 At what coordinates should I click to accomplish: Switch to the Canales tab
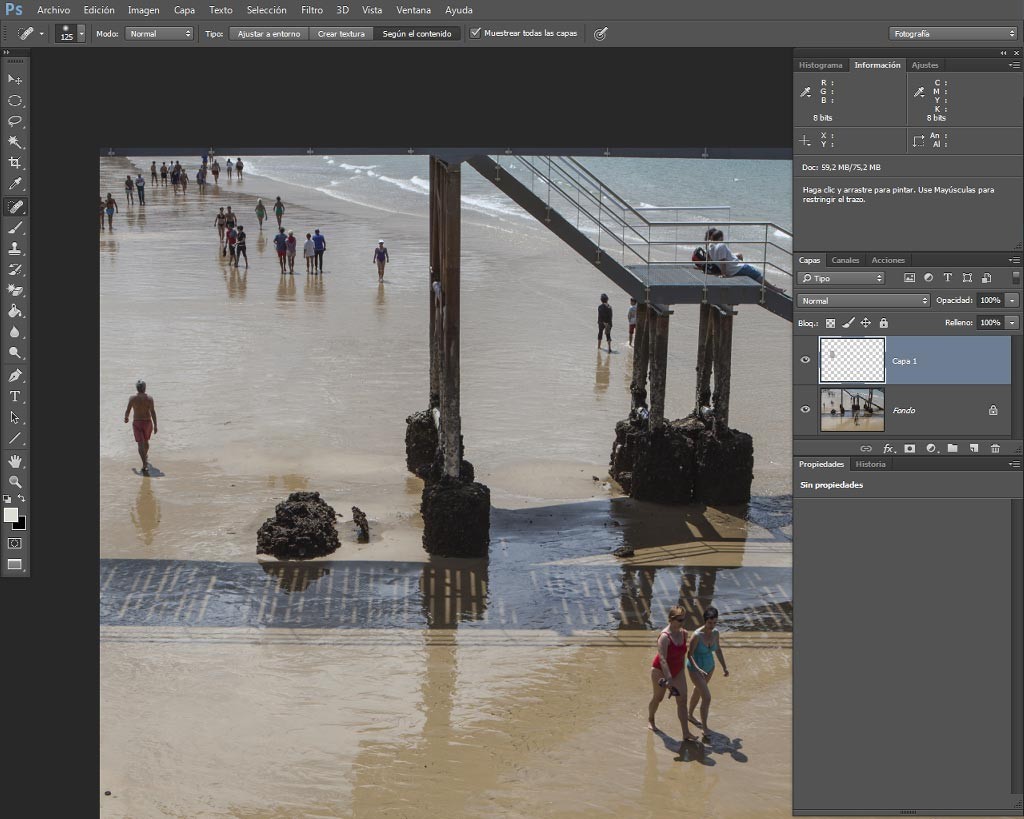[845, 260]
